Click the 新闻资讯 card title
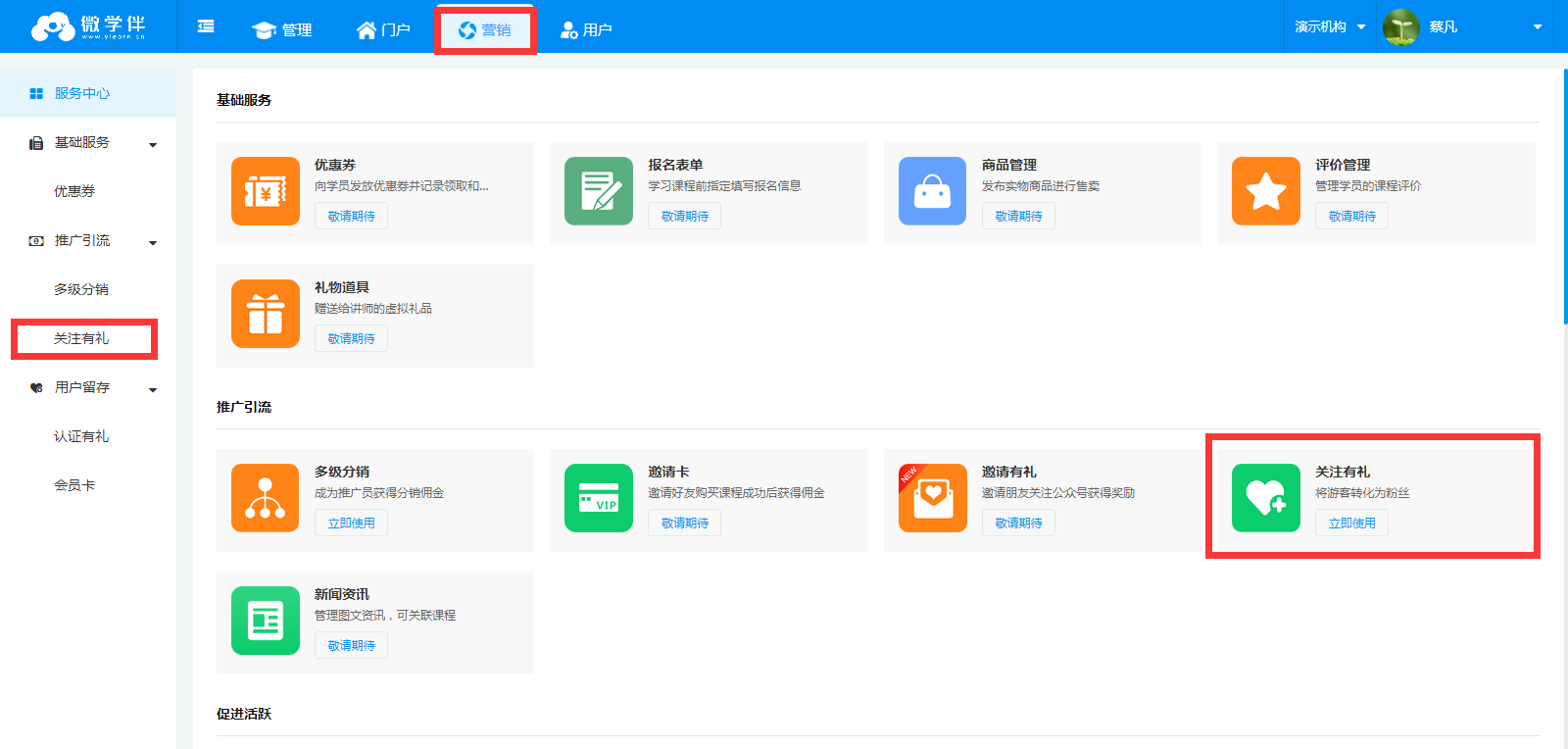The width and height of the screenshot is (1568, 749). click(x=342, y=594)
